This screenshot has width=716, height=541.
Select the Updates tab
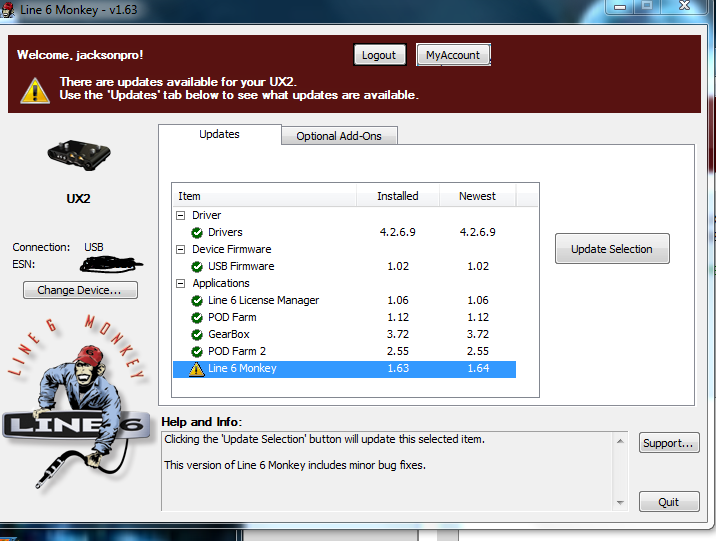pyautogui.click(x=219, y=134)
